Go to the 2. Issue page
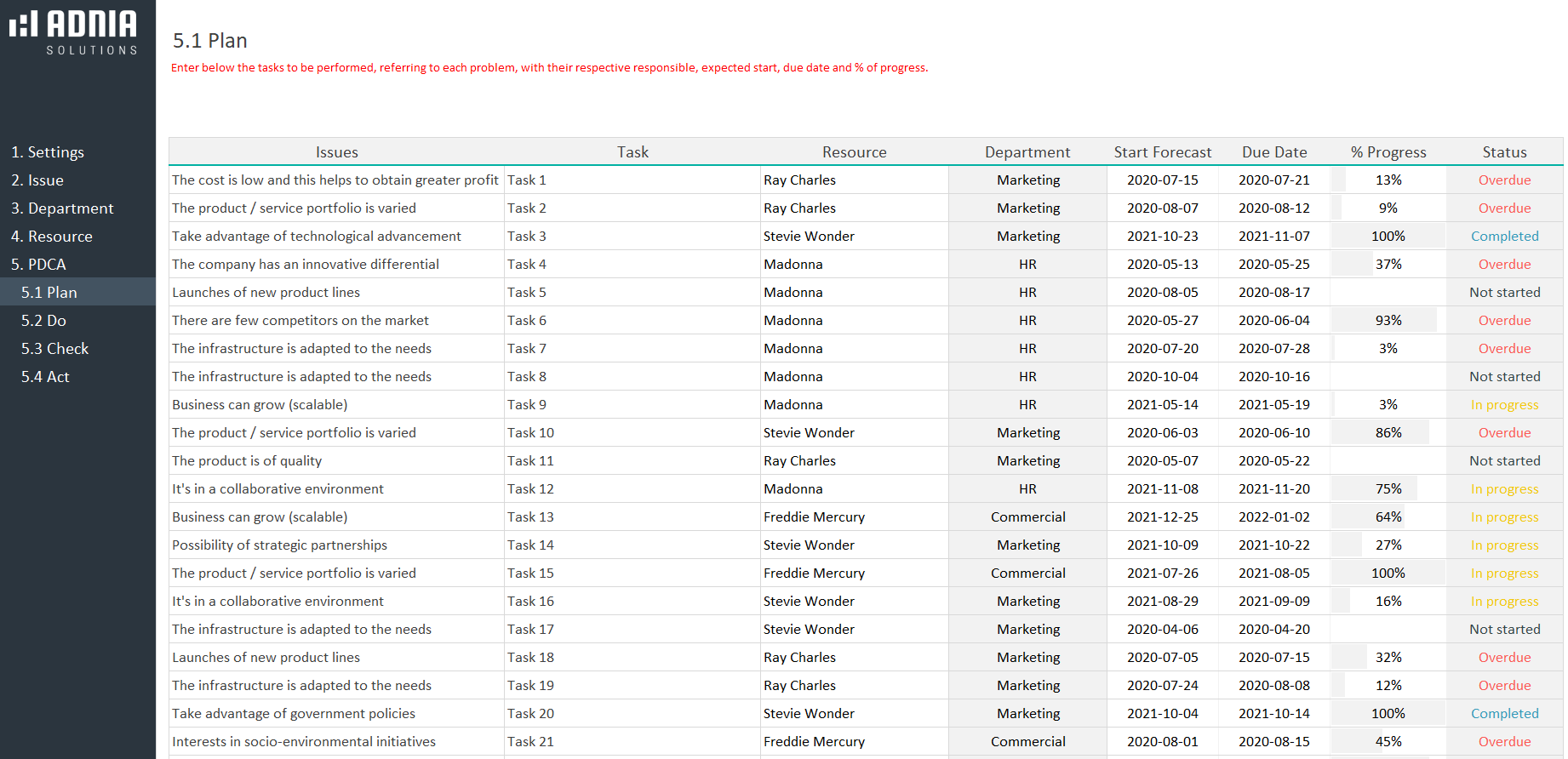The image size is (1568, 759). coord(37,180)
